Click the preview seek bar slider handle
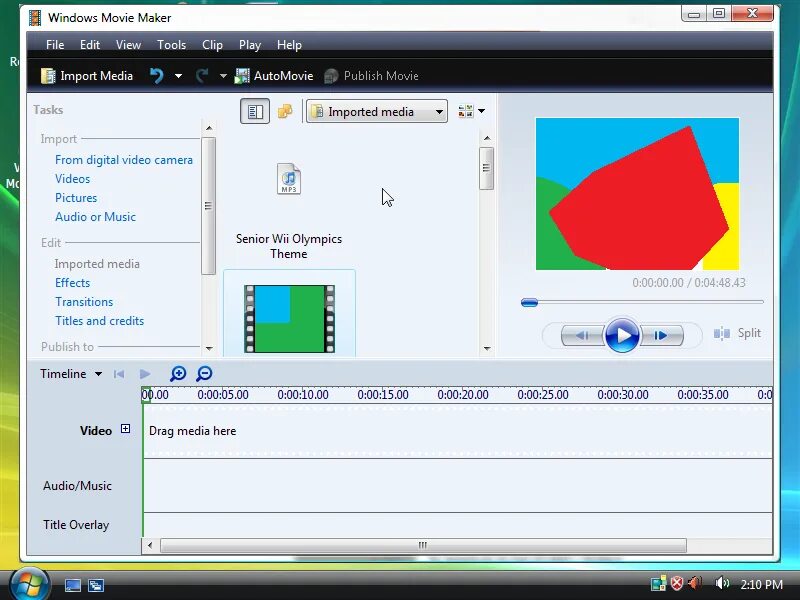 [530, 302]
